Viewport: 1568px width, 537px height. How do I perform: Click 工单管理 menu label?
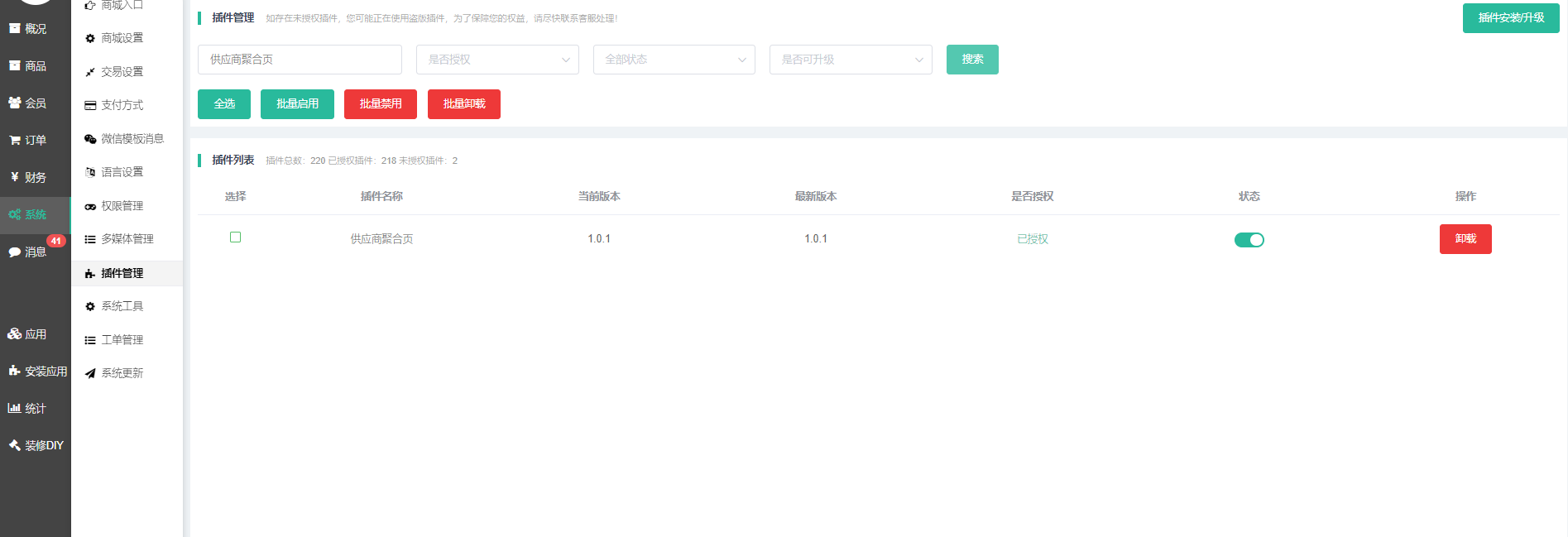[x=122, y=340]
